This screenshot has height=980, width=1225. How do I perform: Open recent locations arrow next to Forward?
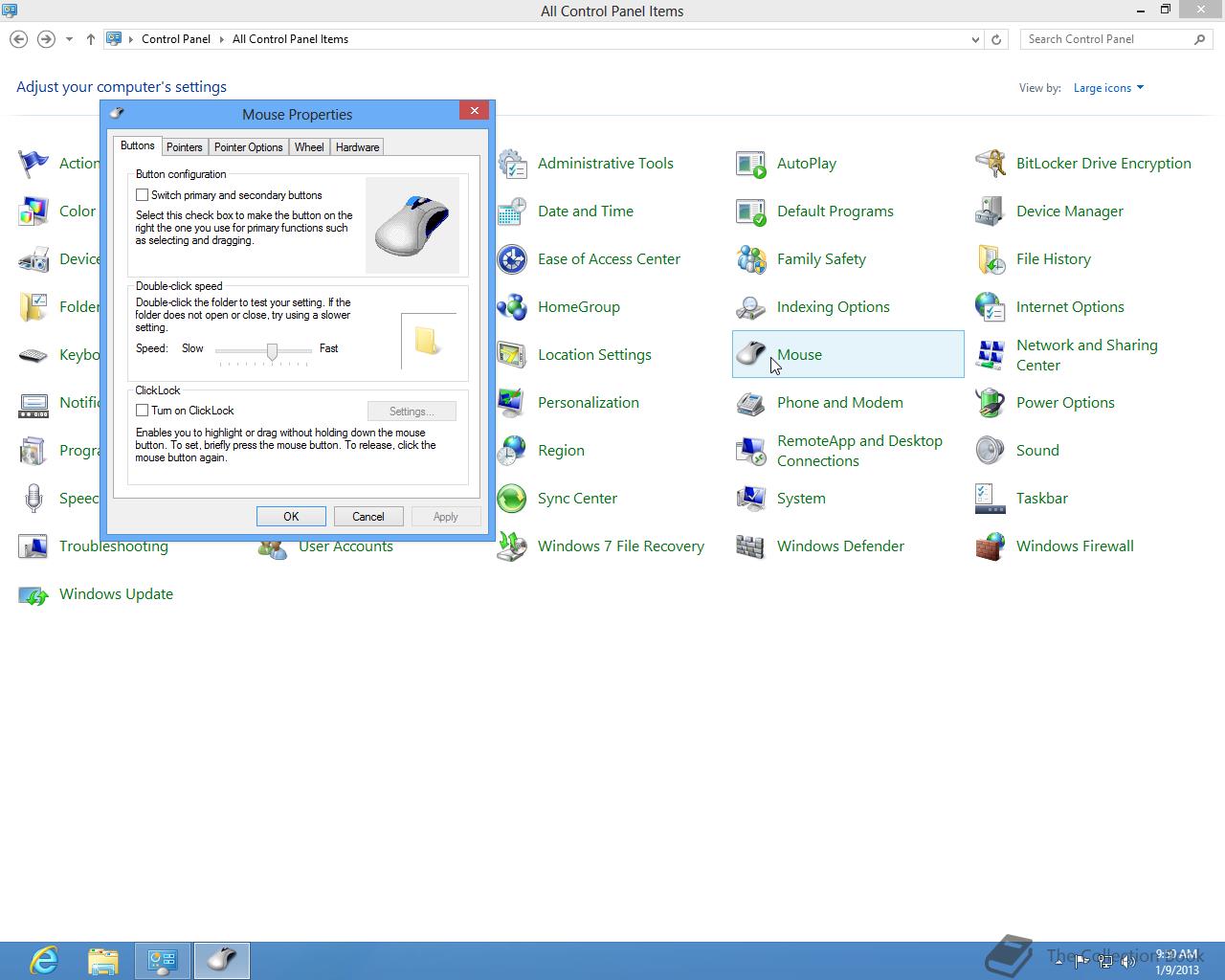point(69,39)
